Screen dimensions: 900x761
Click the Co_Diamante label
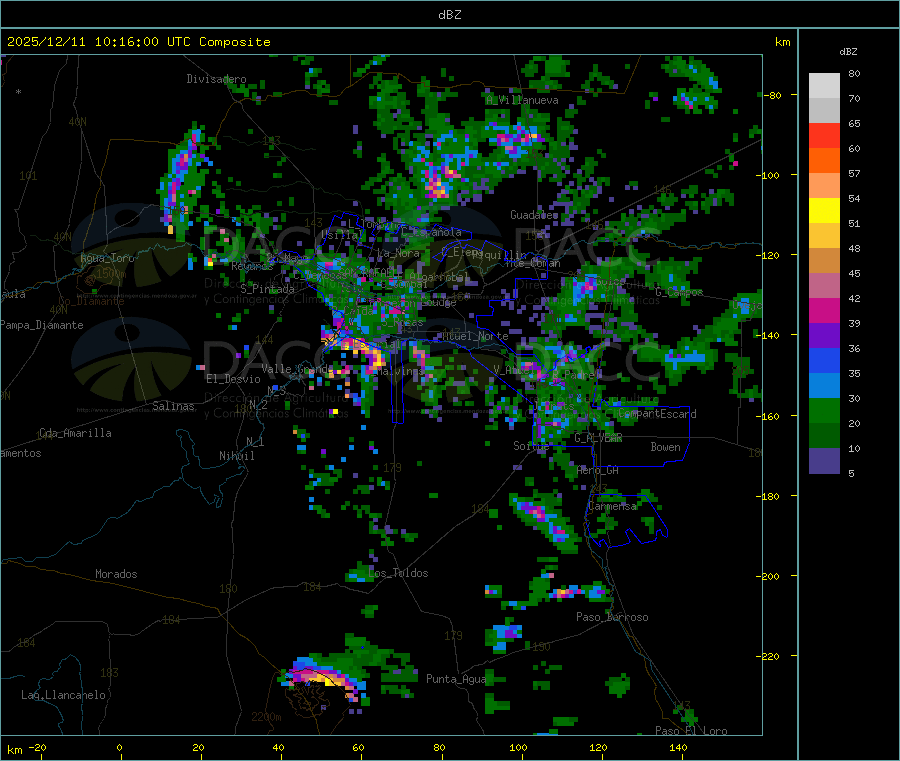(91, 301)
